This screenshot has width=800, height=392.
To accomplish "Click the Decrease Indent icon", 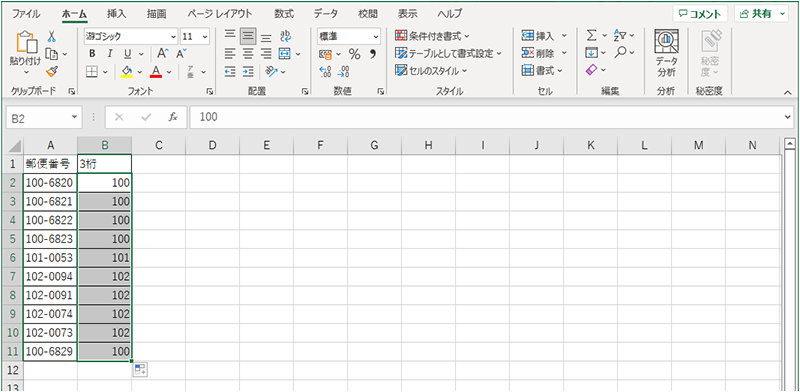I will pyautogui.click(x=231, y=71).
